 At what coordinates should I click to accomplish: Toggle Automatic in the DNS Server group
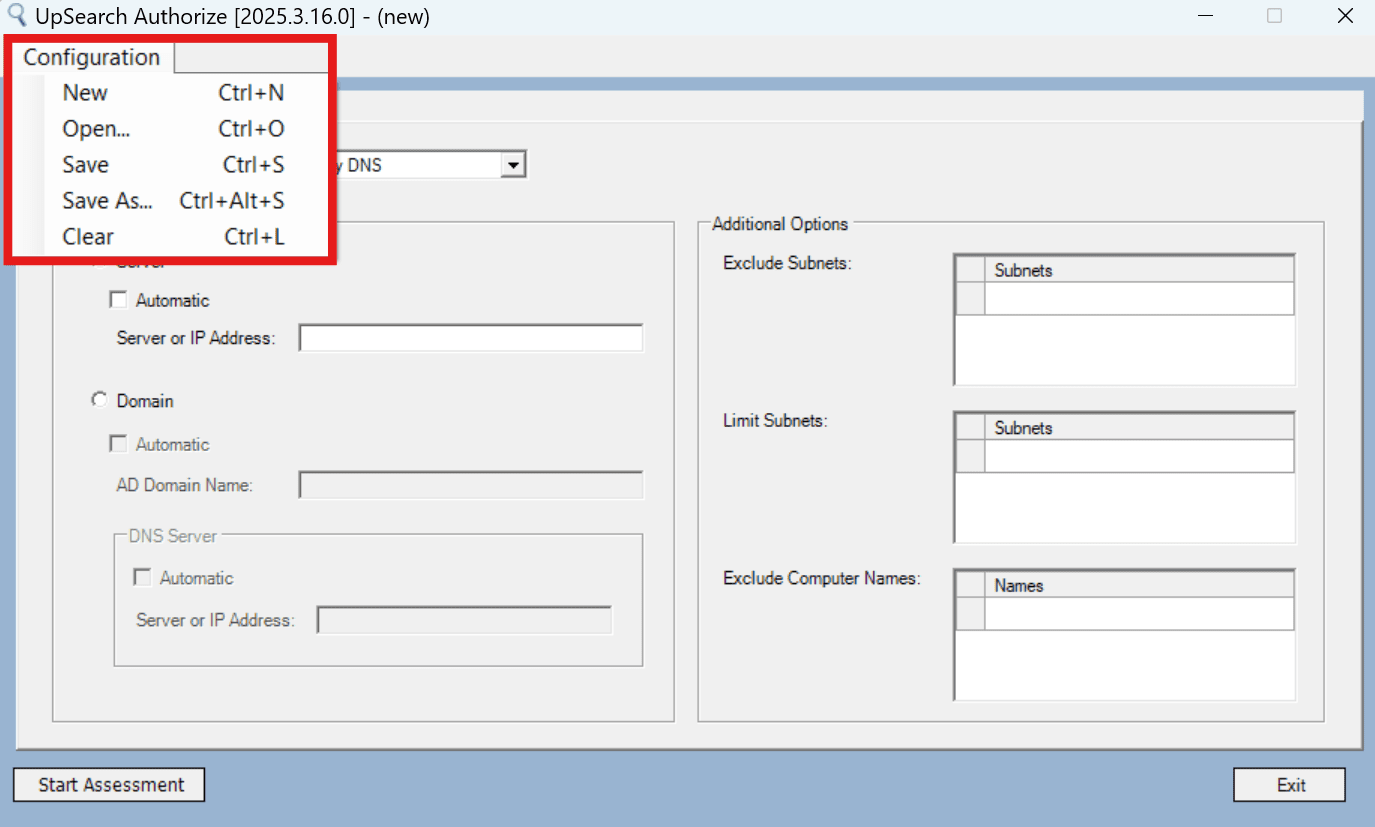coord(141,577)
